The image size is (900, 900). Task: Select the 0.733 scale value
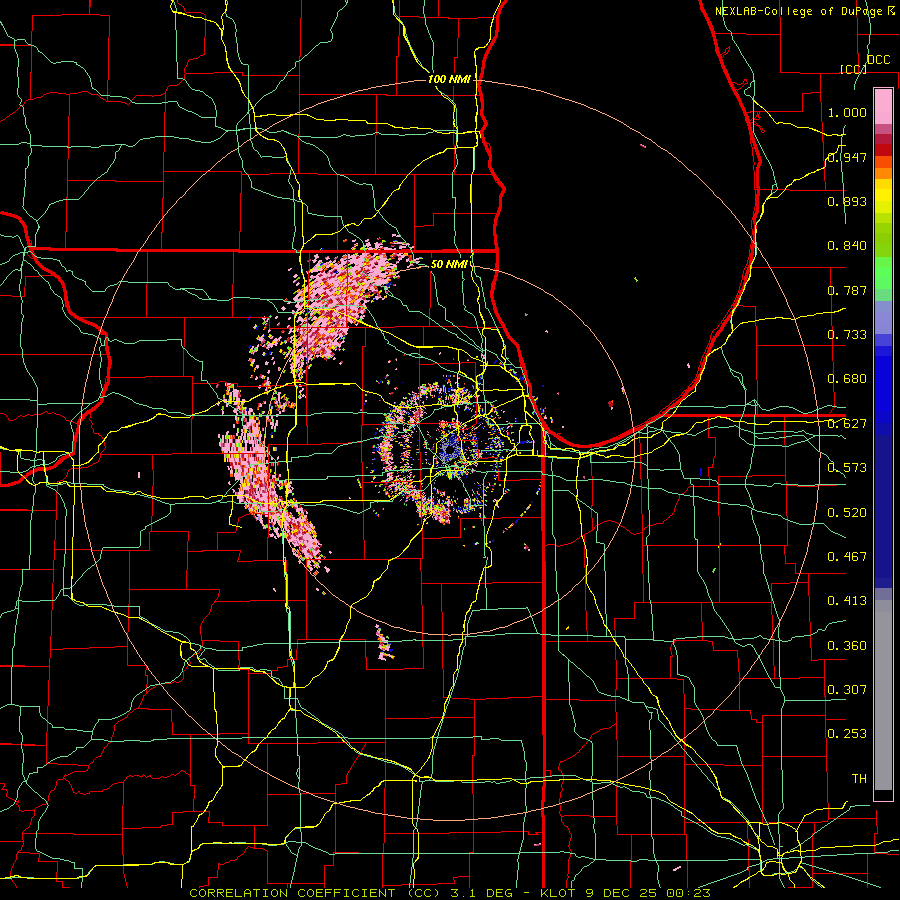pos(847,335)
